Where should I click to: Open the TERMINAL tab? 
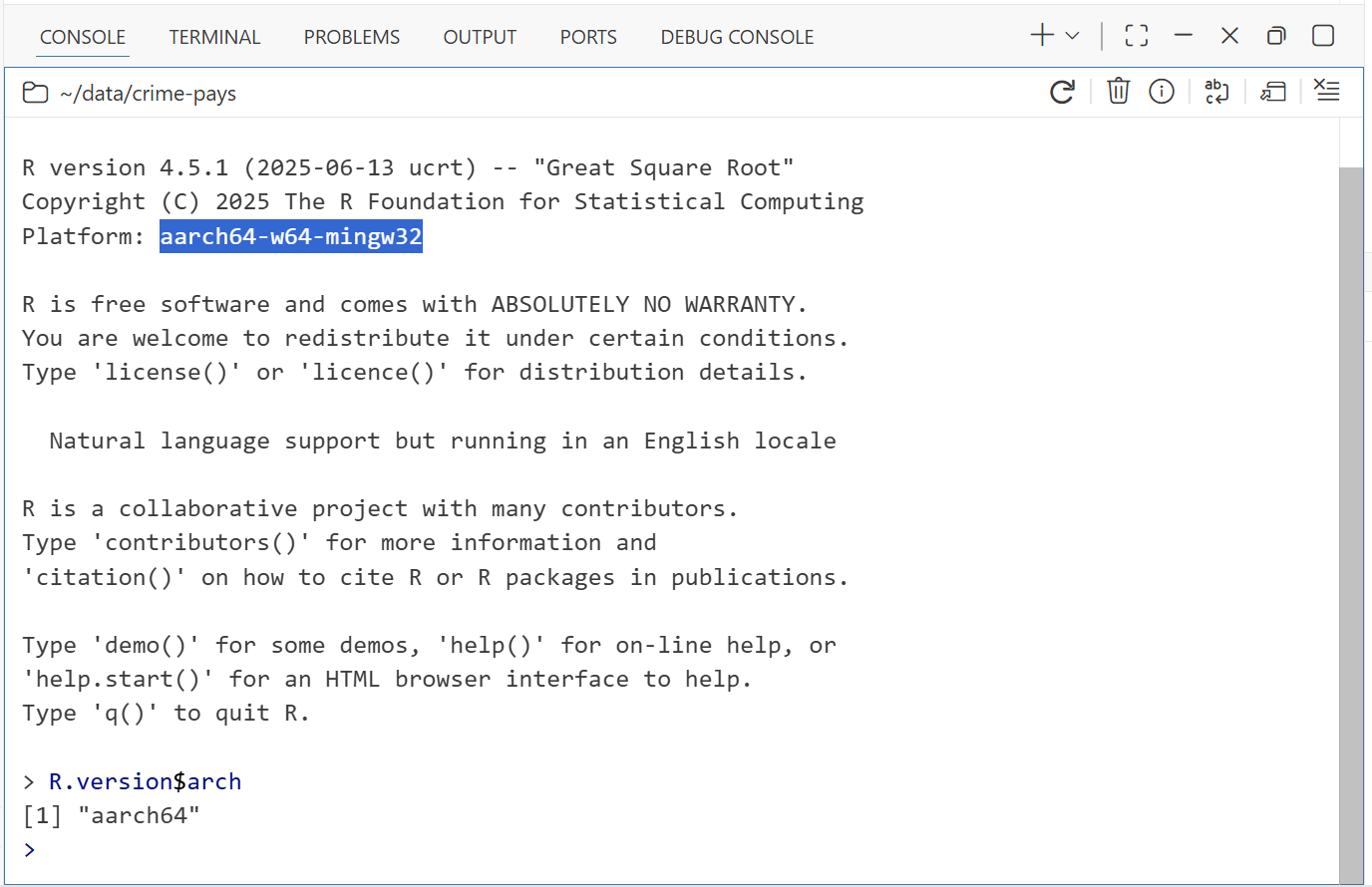(x=214, y=37)
